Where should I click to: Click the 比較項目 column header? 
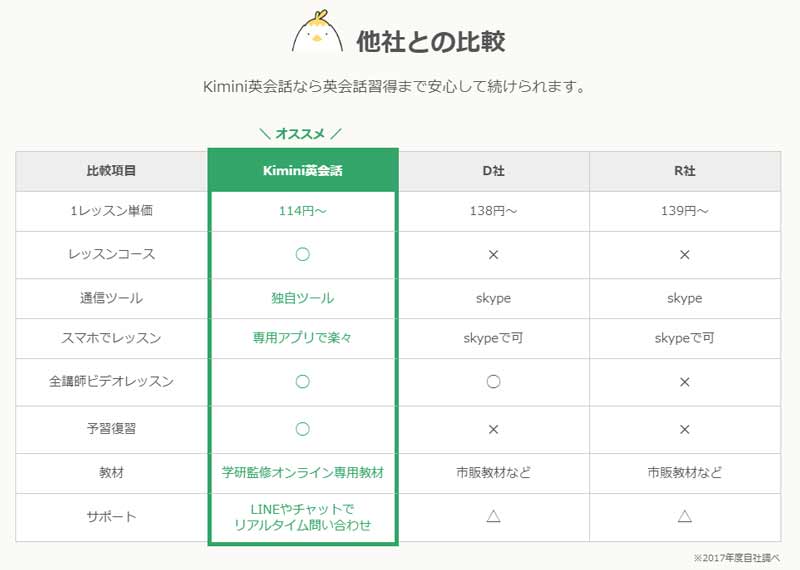click(x=111, y=171)
